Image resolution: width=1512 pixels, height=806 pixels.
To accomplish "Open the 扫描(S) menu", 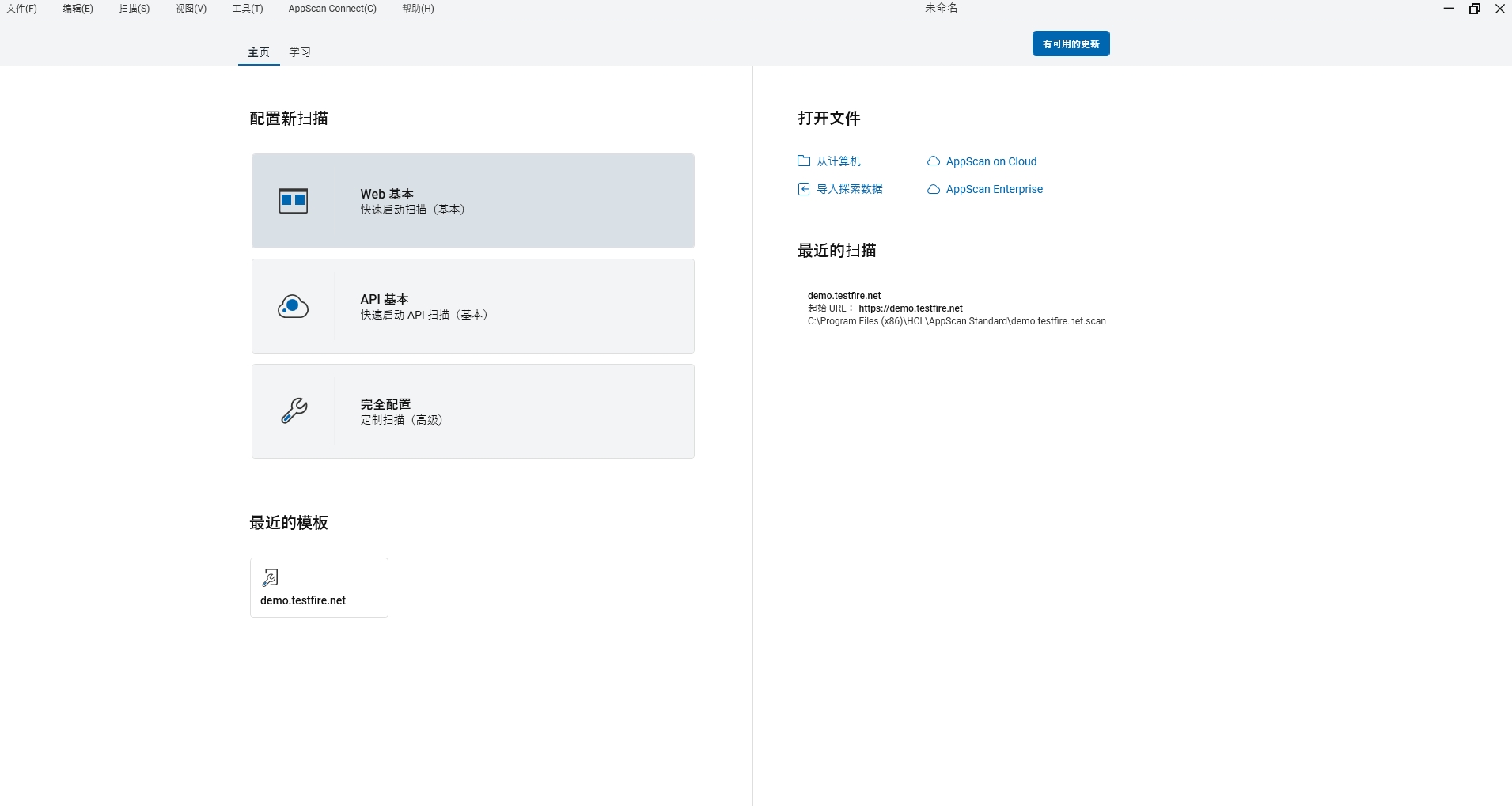I will (134, 9).
